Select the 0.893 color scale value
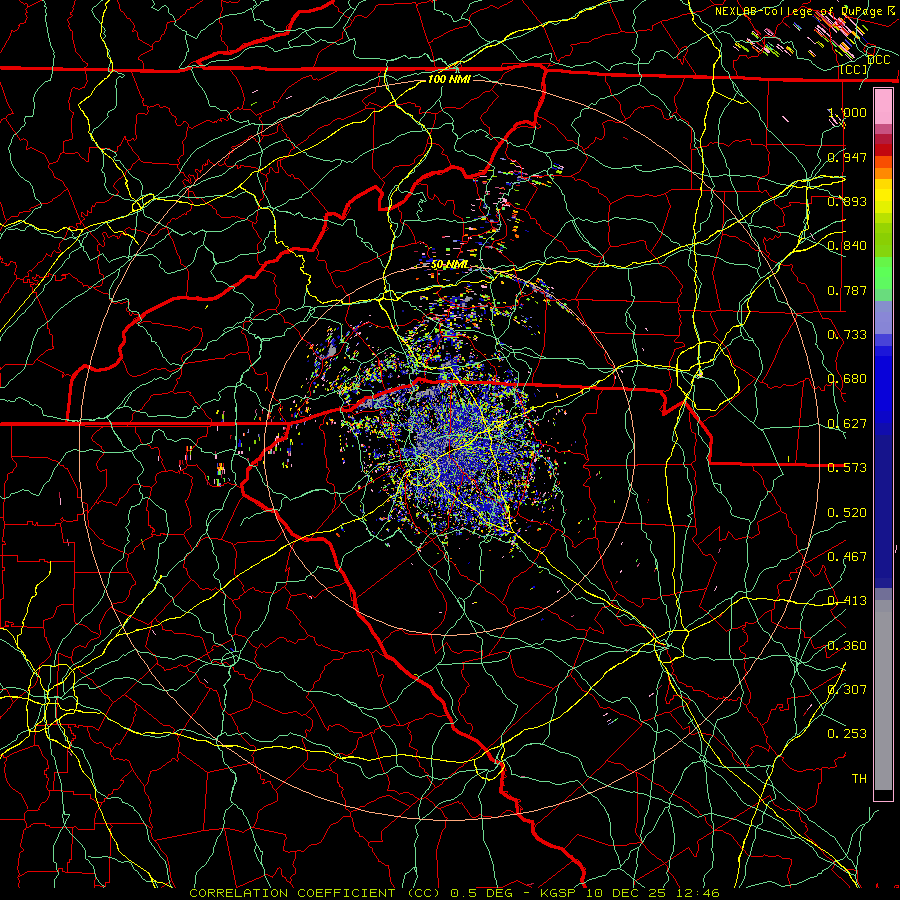Screen dimensions: 900x900 pos(847,201)
